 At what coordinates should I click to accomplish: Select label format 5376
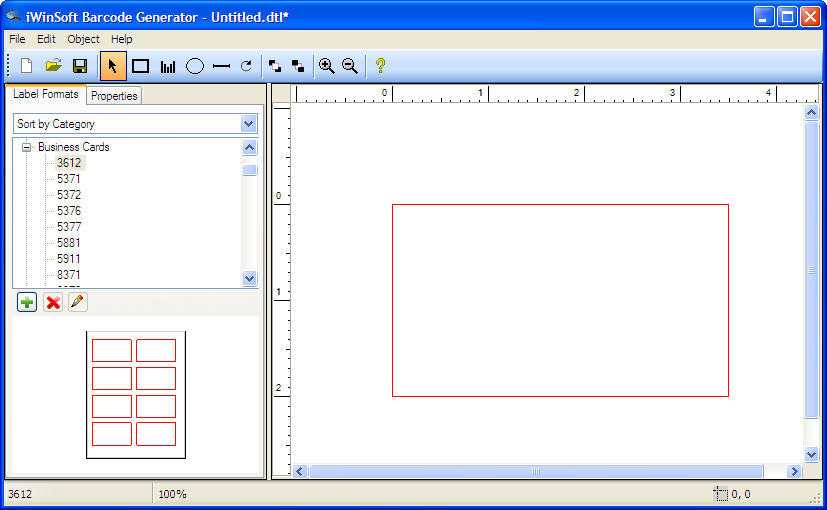tap(69, 211)
